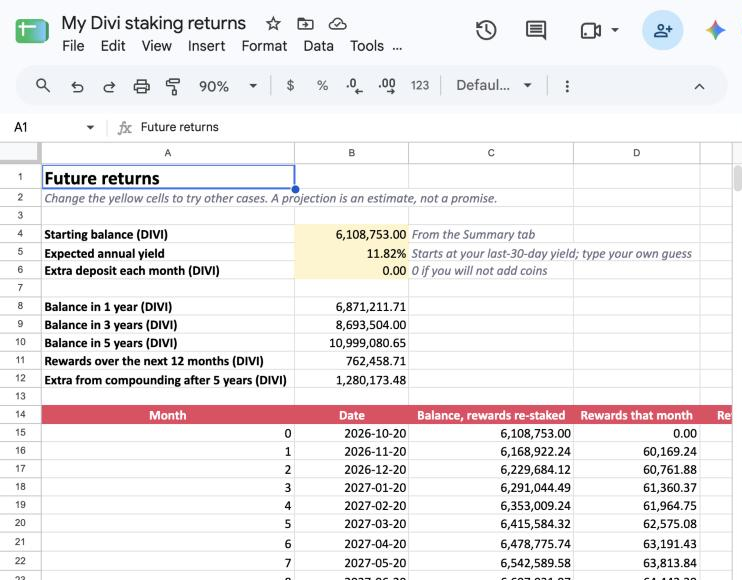
Task: Select the cell with 762,458.71
Action: tap(351, 361)
